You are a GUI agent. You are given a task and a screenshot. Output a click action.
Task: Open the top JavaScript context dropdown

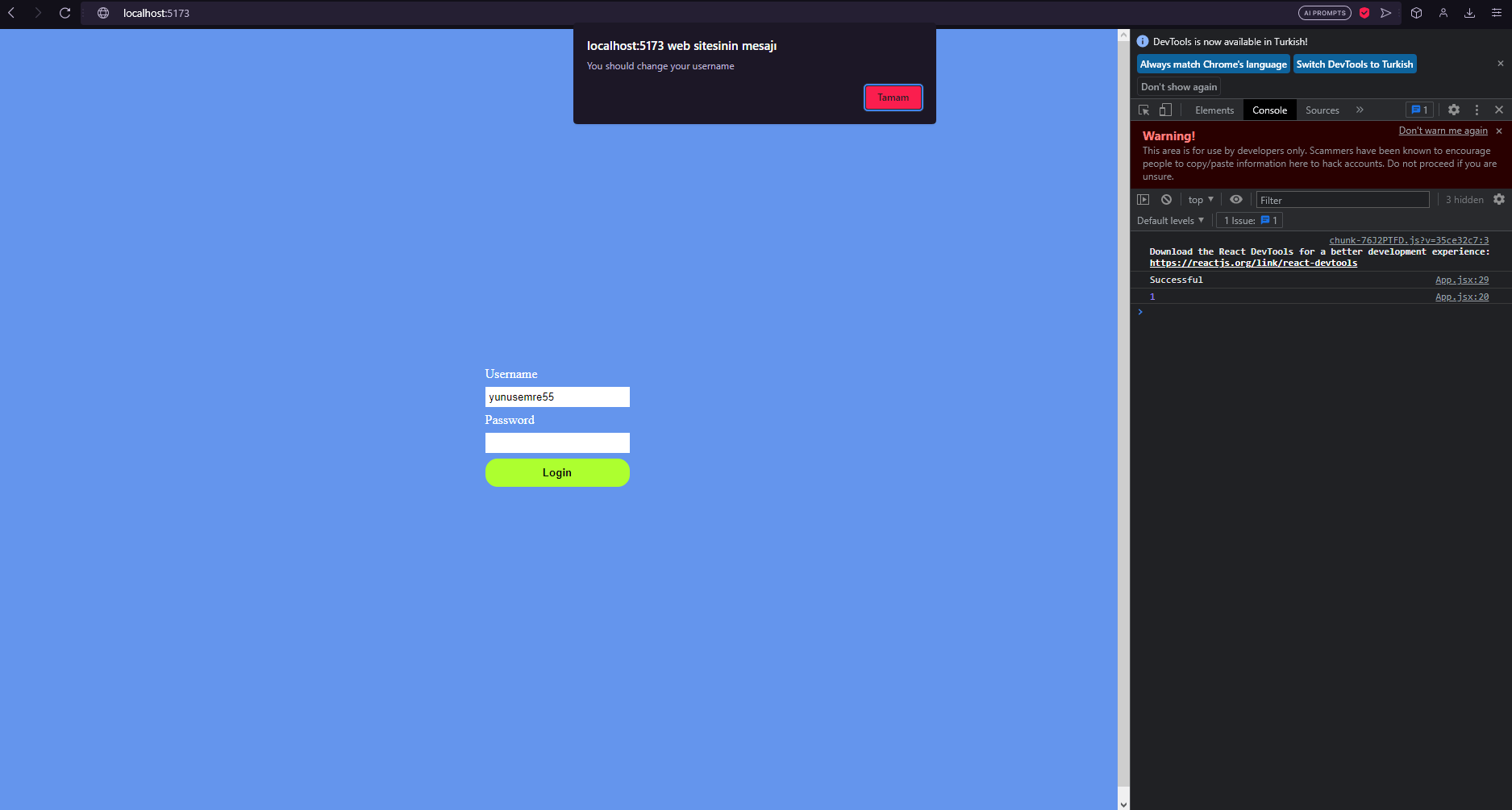coord(1201,199)
